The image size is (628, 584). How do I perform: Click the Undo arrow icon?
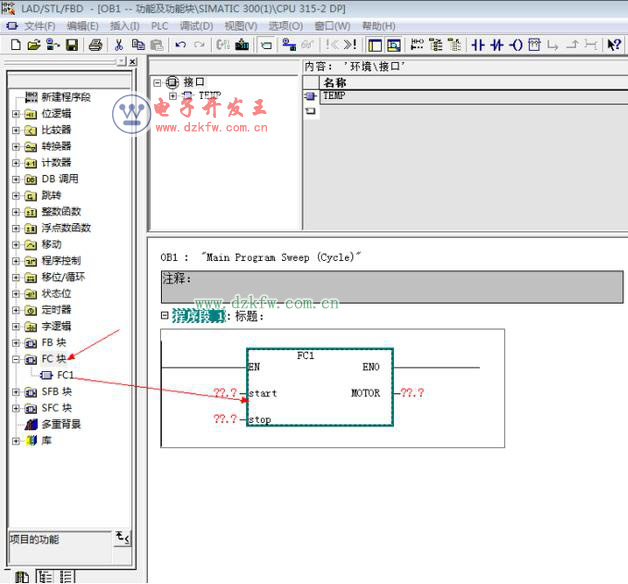pyautogui.click(x=181, y=45)
